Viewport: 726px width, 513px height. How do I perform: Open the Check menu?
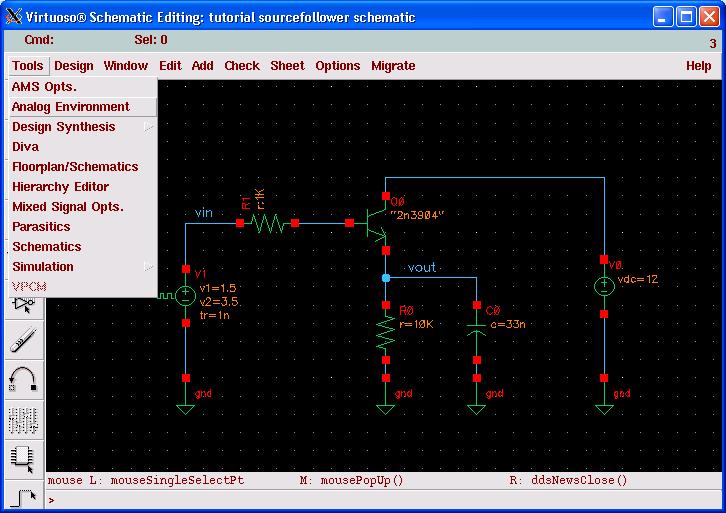click(241, 66)
